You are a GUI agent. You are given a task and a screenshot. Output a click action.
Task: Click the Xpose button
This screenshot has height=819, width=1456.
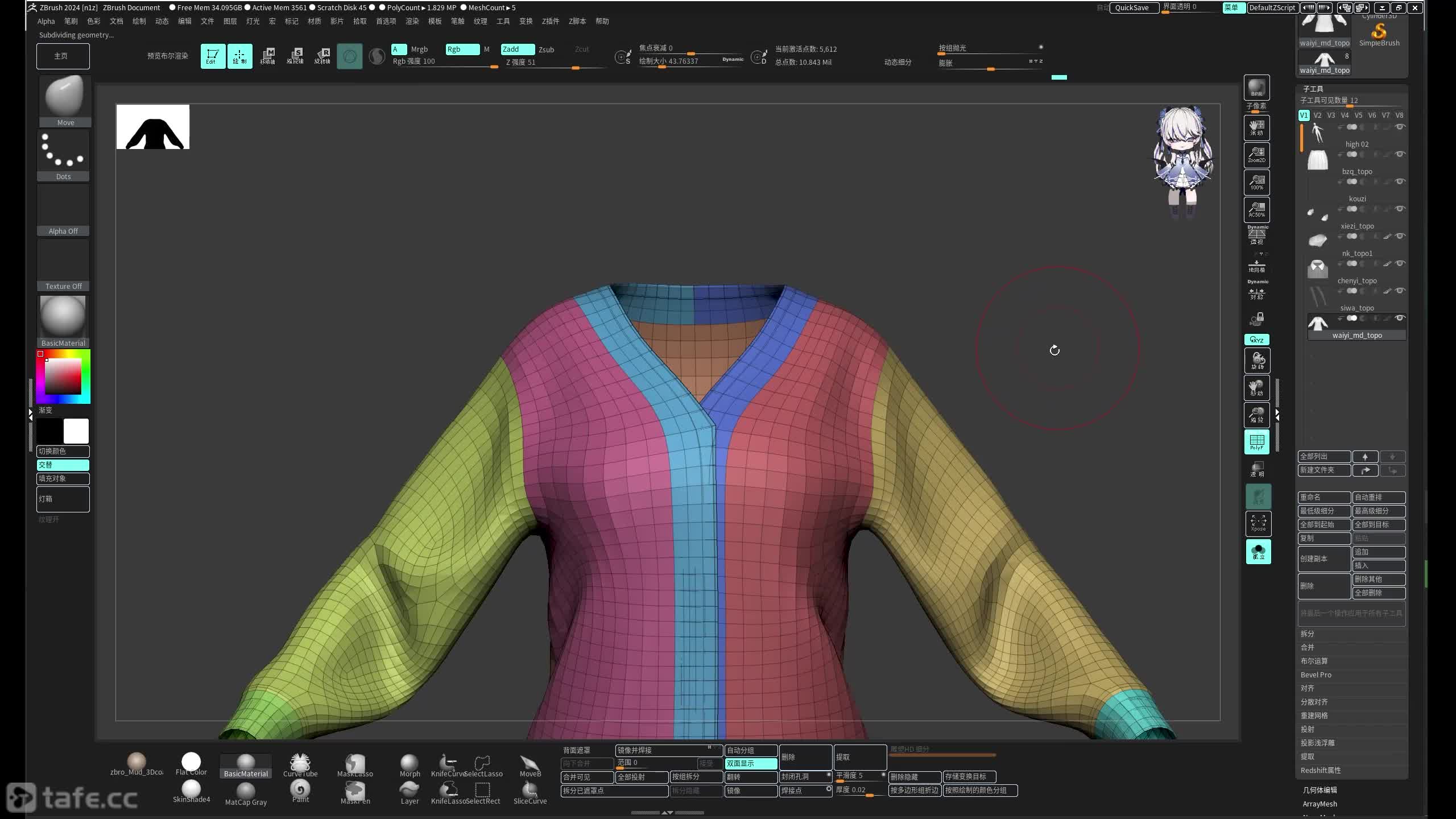click(x=1258, y=523)
